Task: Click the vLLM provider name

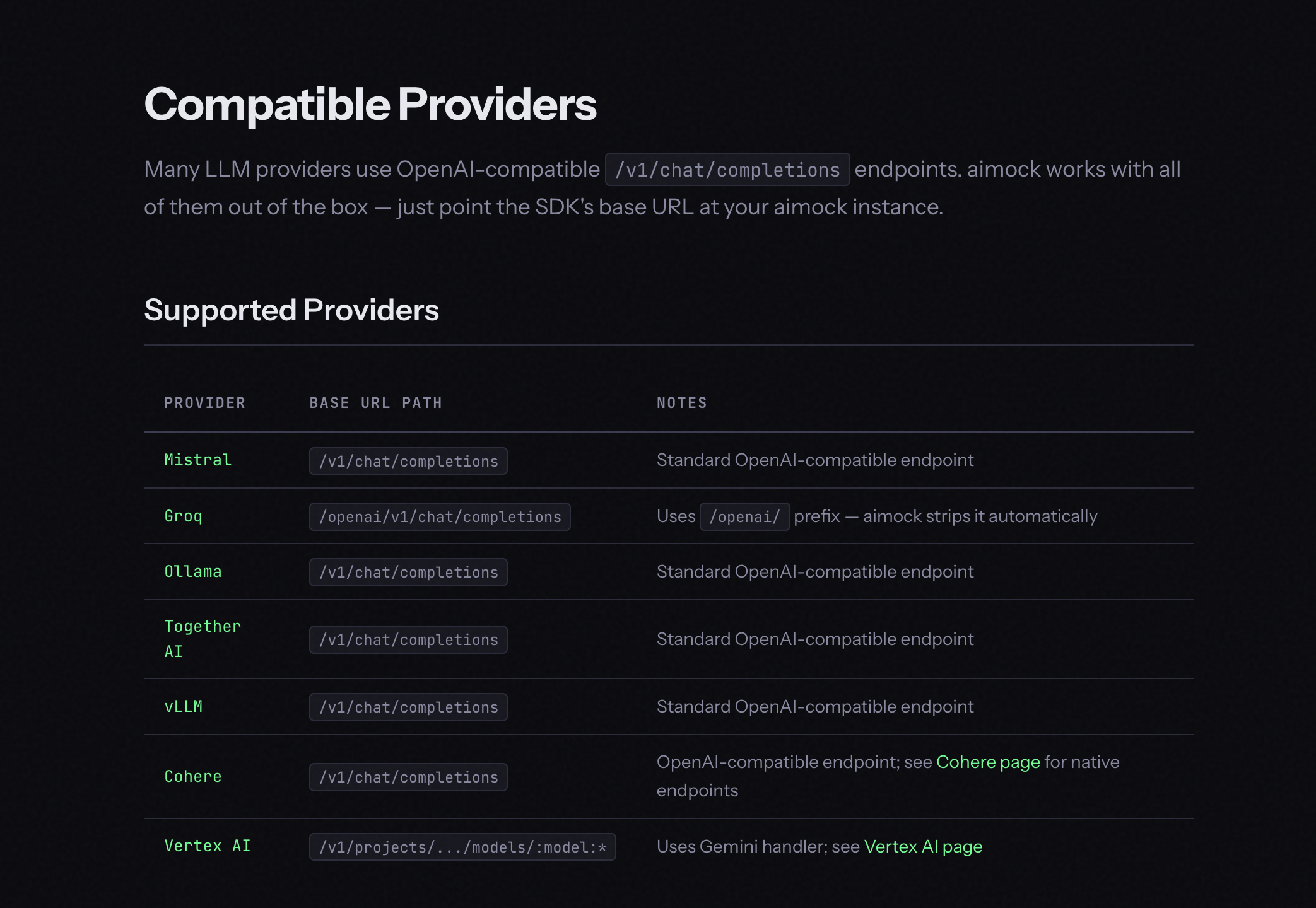Action: coord(183,706)
